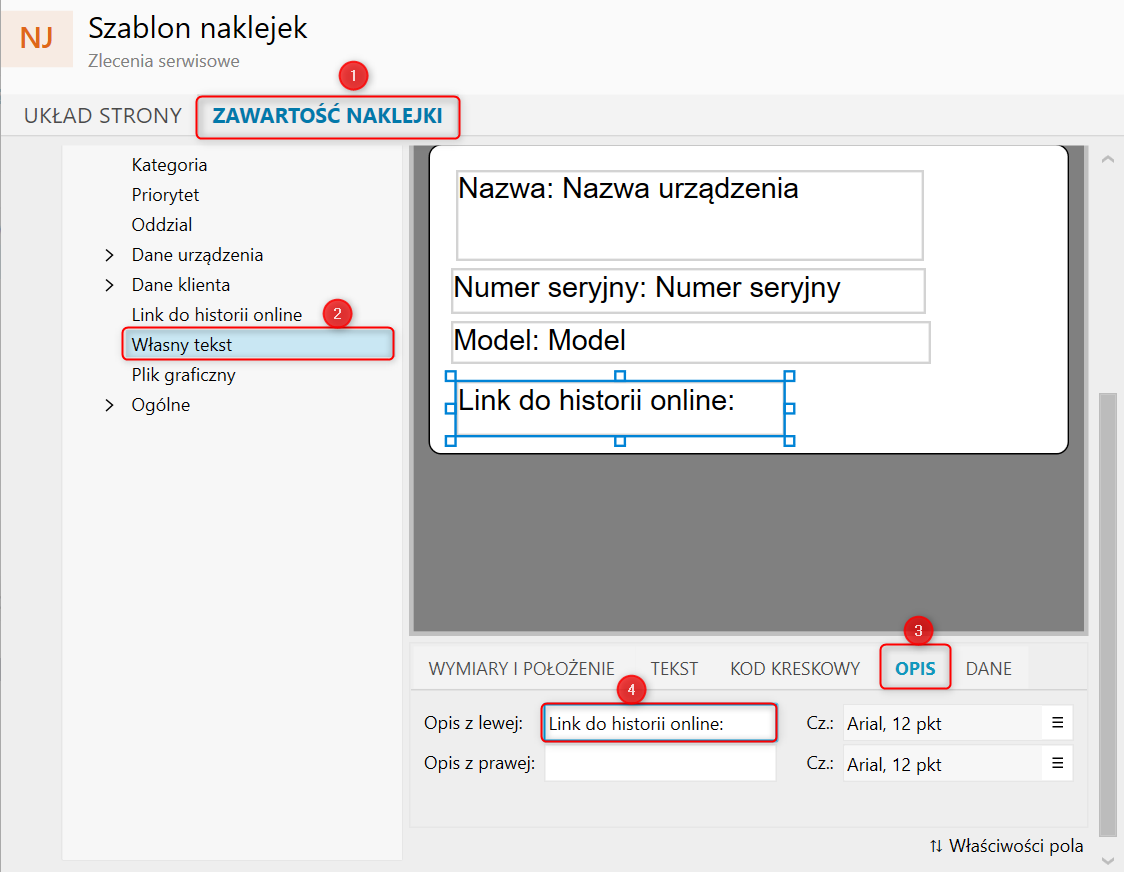Select Plik graficzny item
The image size is (1124, 872).
coord(184,375)
